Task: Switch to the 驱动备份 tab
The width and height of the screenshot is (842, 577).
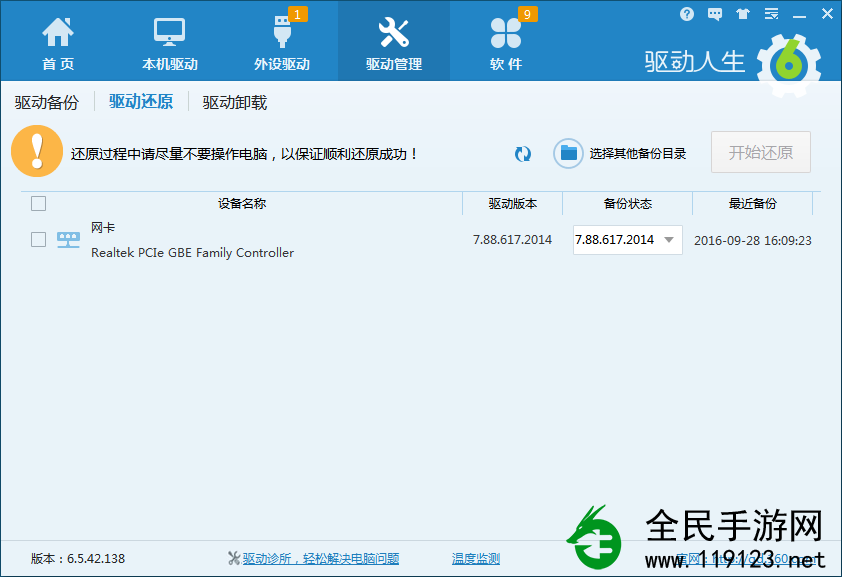Action: [46, 101]
